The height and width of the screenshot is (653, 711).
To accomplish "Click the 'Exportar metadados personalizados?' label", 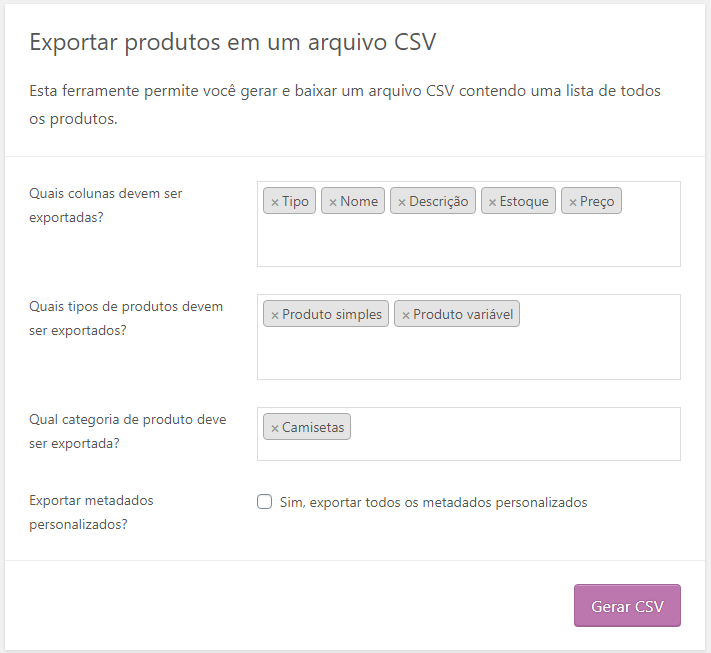I will point(92,511).
